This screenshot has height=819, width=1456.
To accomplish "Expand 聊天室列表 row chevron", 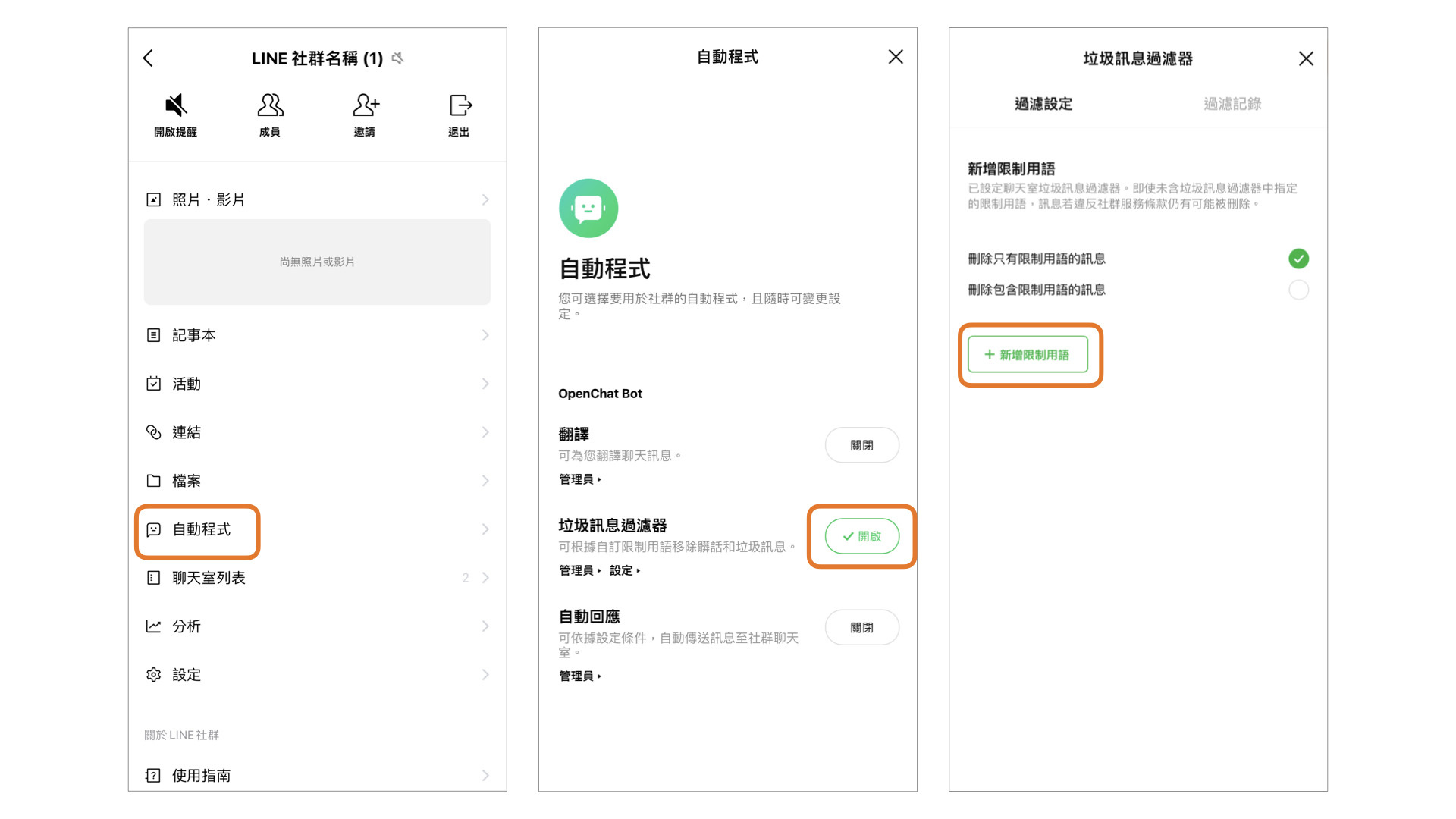I will (485, 578).
